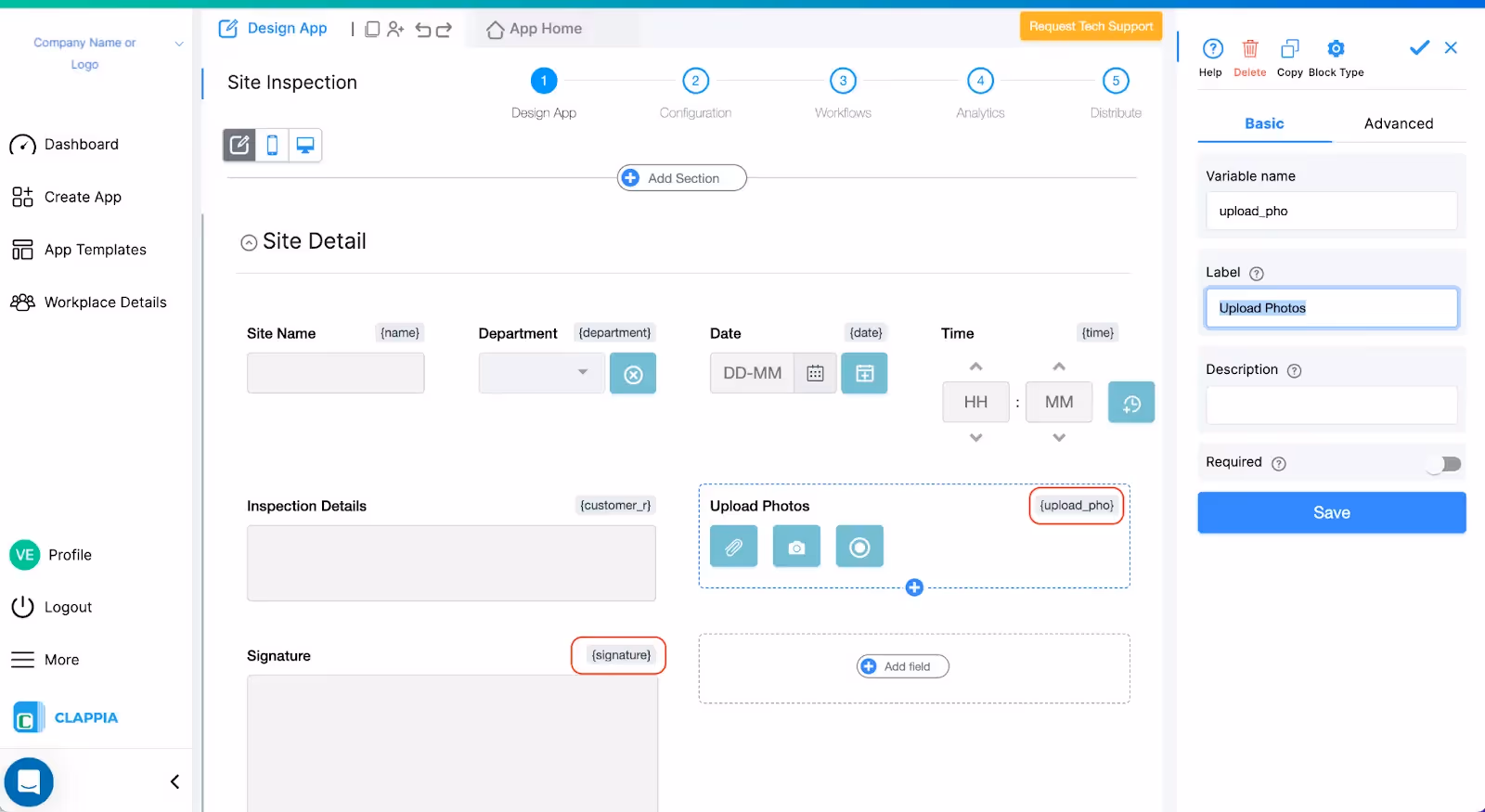1485x812 pixels.
Task: Click the Site Name input field
Action: (x=336, y=373)
